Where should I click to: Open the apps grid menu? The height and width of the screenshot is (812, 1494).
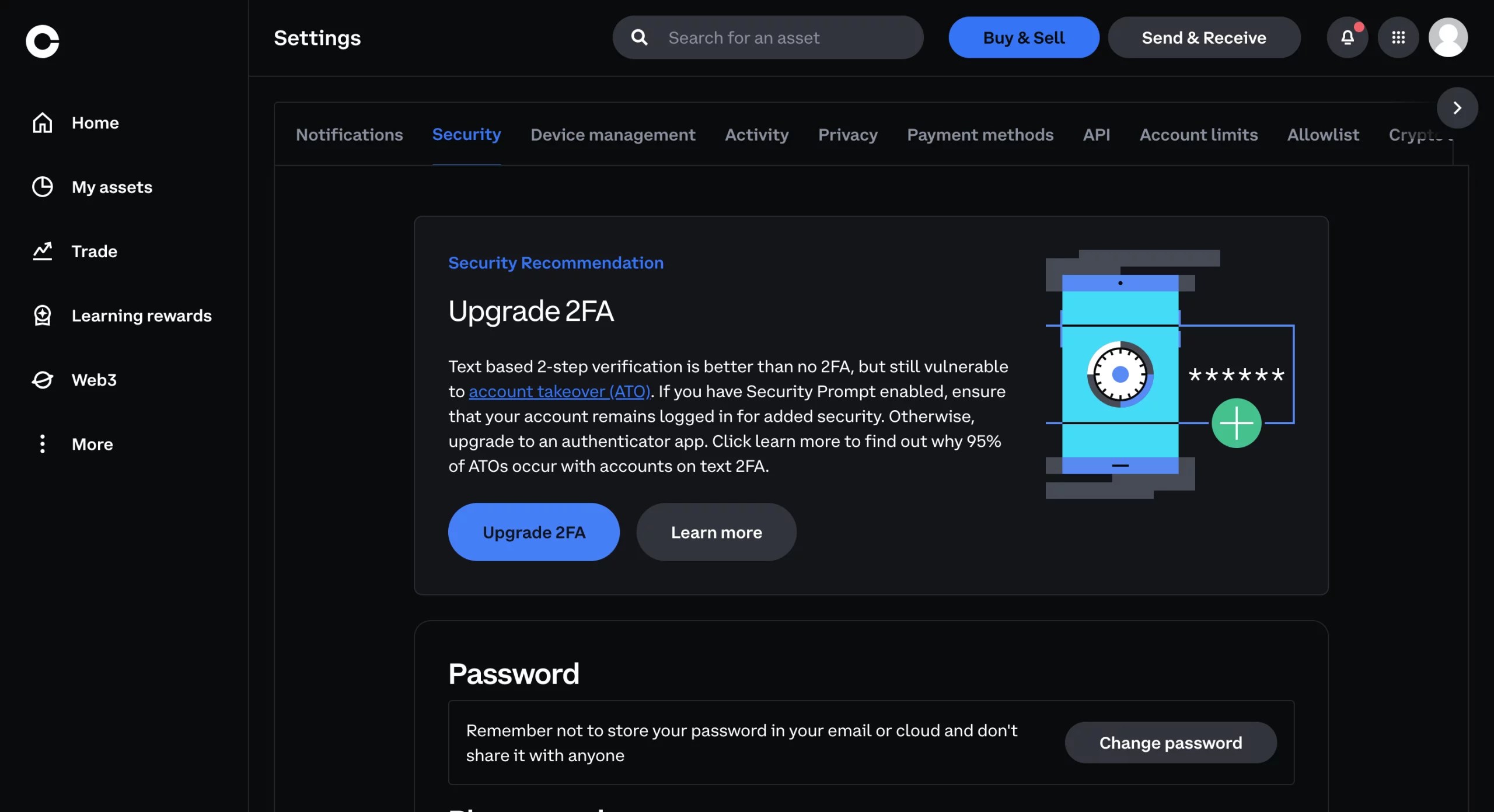(1398, 38)
